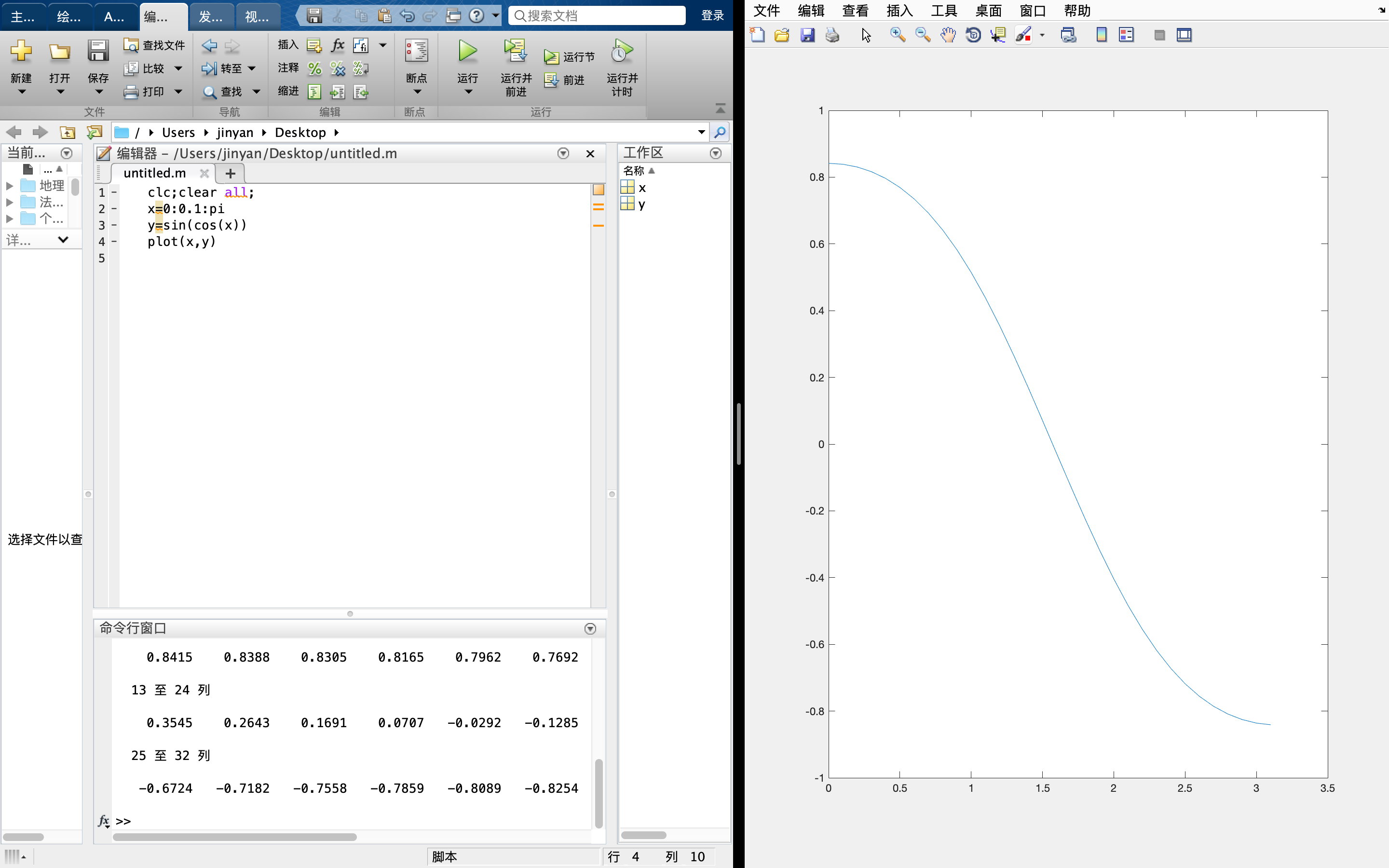This screenshot has height=868, width=1389.
Task: Click the Run Section (运行节) button
Action: (569, 57)
